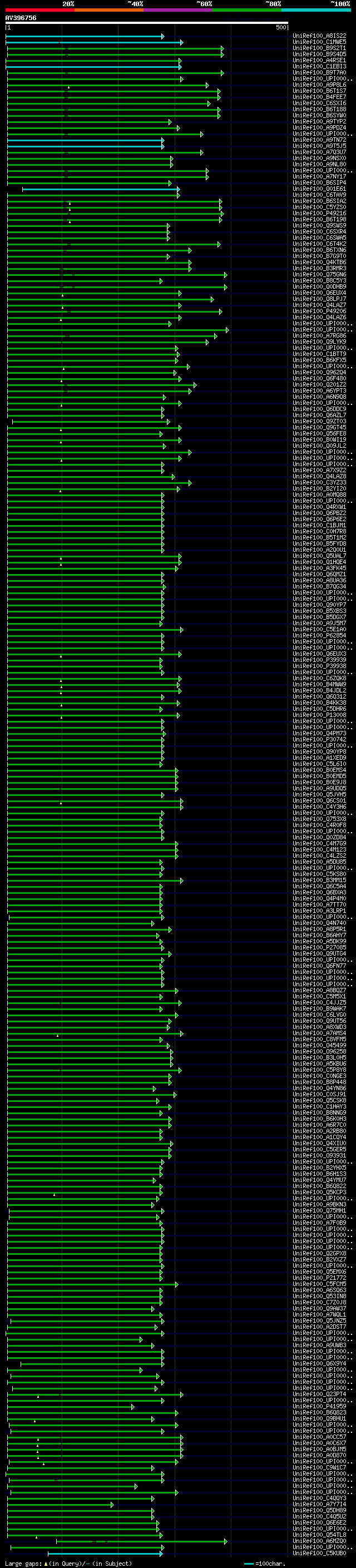Select the label UniRef100_A7Y7I4
This screenshot has height=1568, width=356.
click(x=319, y=1504)
